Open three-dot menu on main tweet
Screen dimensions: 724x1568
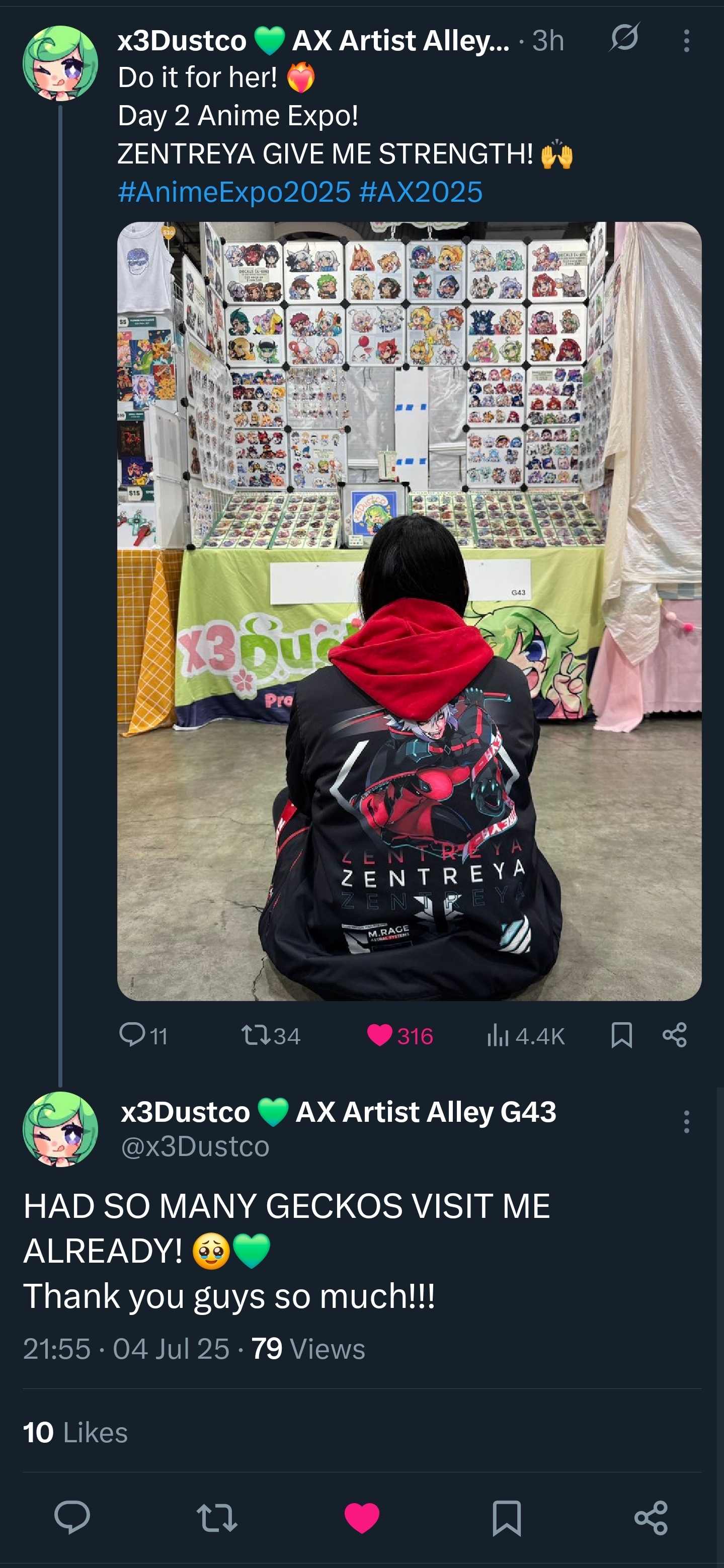(x=686, y=1121)
